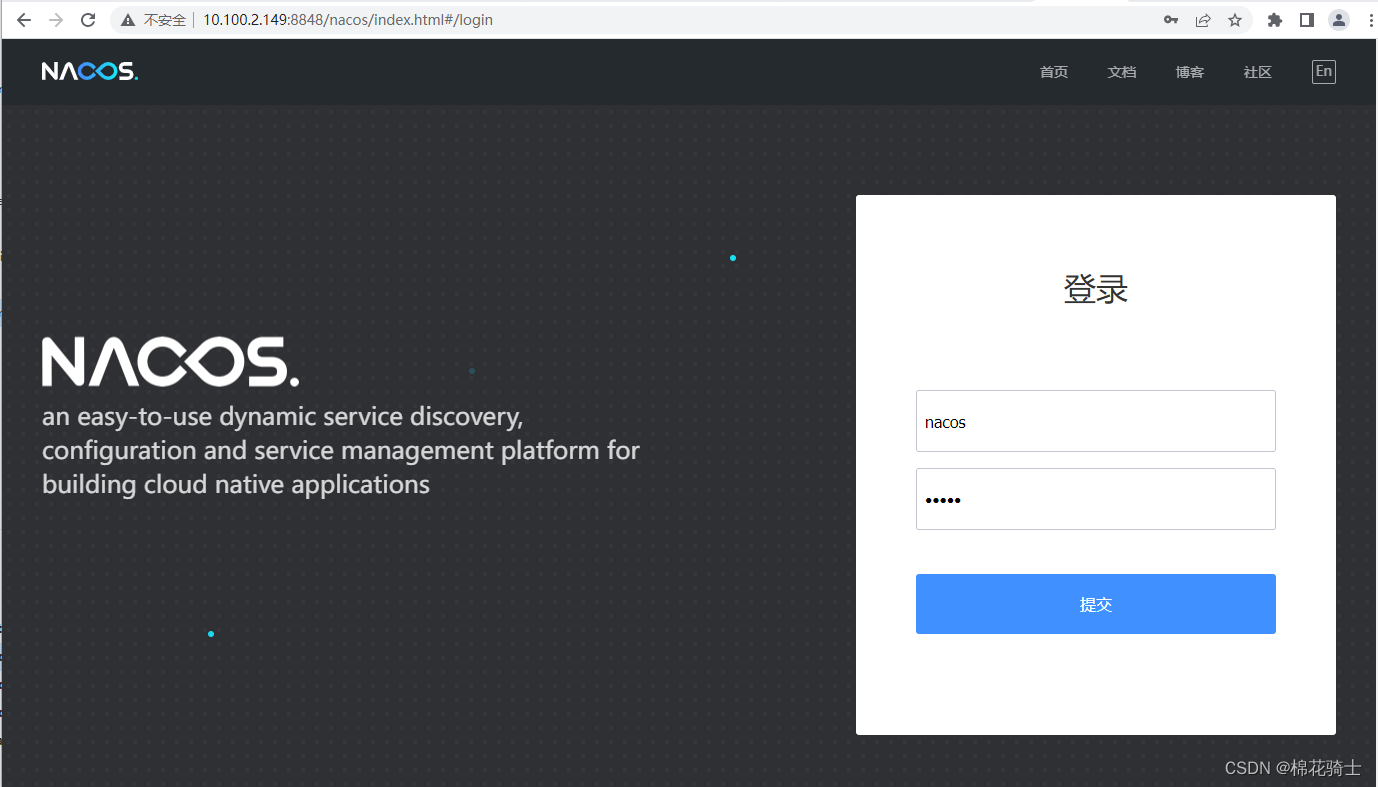Open the saved passwords key icon
This screenshot has width=1378, height=787.
[x=1171, y=20]
